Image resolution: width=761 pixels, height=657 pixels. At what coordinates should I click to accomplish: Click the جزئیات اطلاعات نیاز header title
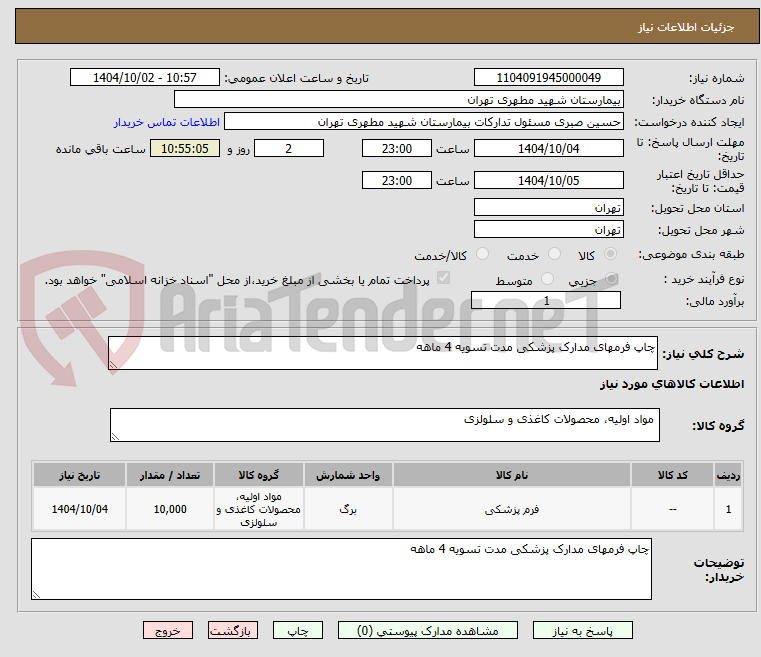click(685, 27)
